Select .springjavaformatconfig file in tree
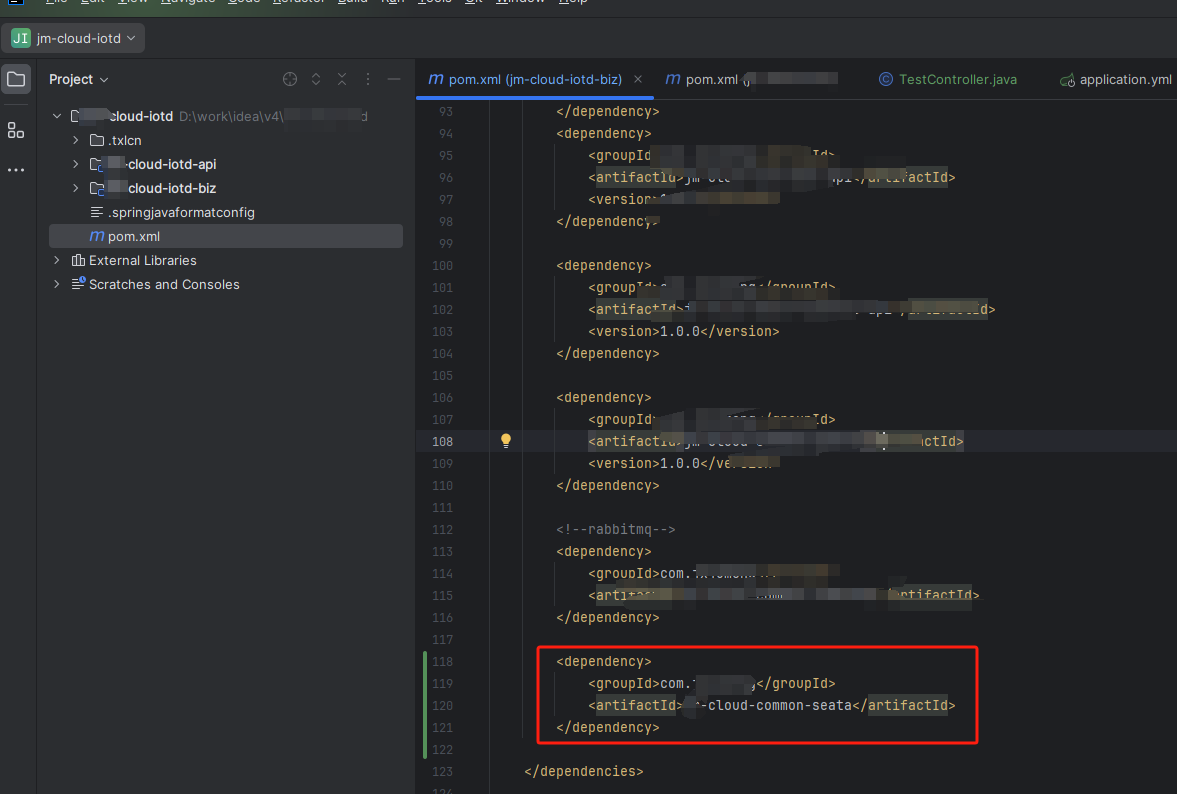This screenshot has width=1177, height=794. 180,212
